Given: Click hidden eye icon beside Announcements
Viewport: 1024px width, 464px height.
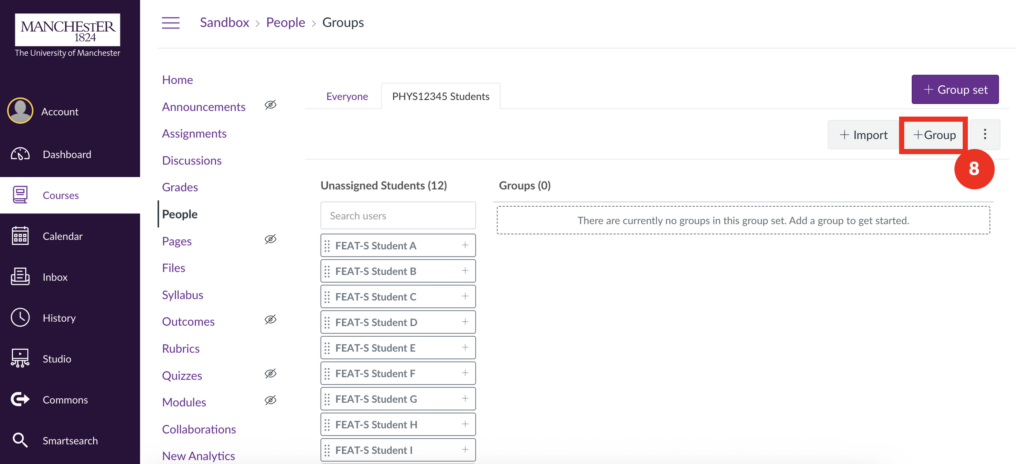Looking at the screenshot, I should 270,106.
